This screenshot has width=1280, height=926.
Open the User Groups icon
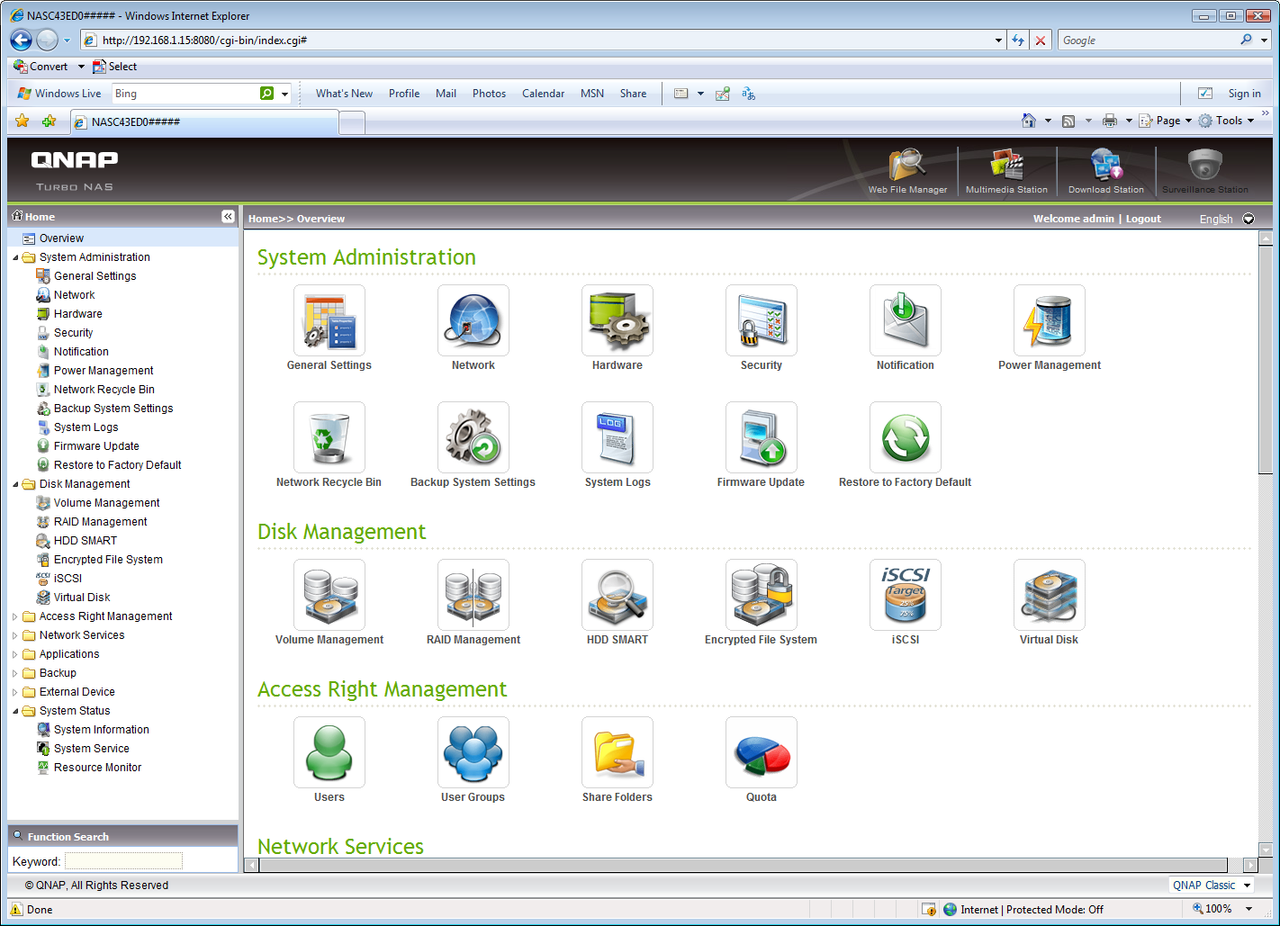click(x=473, y=752)
